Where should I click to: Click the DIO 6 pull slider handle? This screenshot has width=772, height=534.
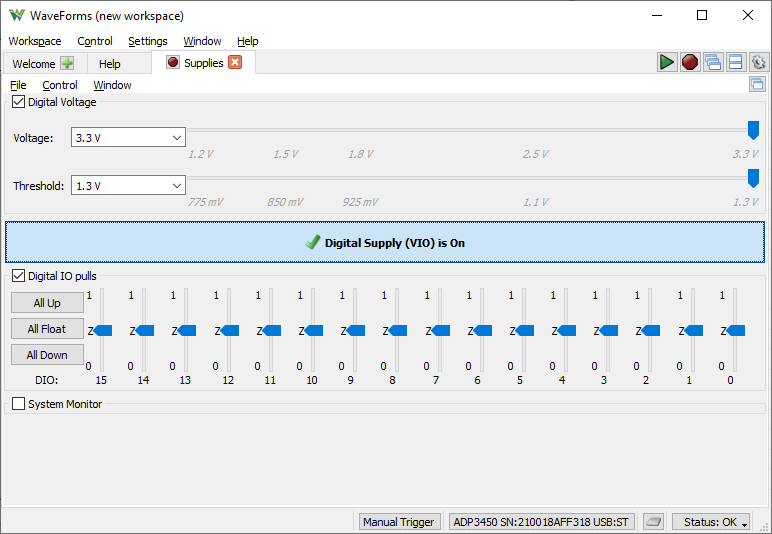click(482, 330)
